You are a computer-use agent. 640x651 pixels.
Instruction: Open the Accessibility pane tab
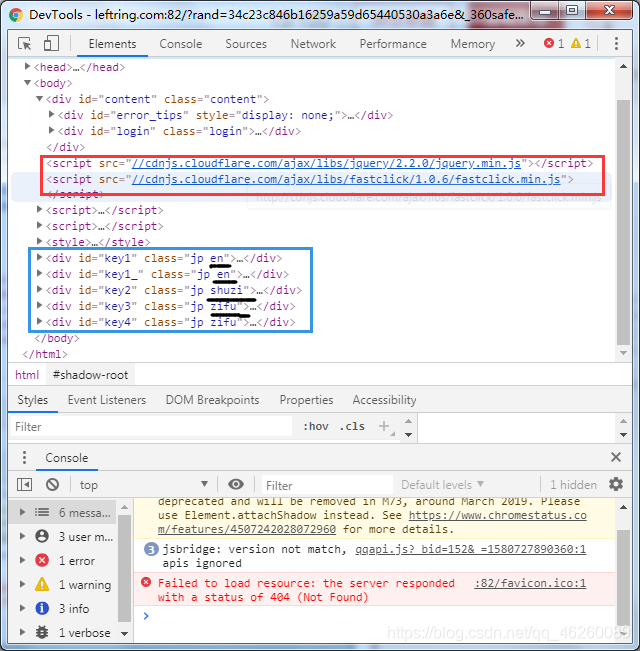384,400
